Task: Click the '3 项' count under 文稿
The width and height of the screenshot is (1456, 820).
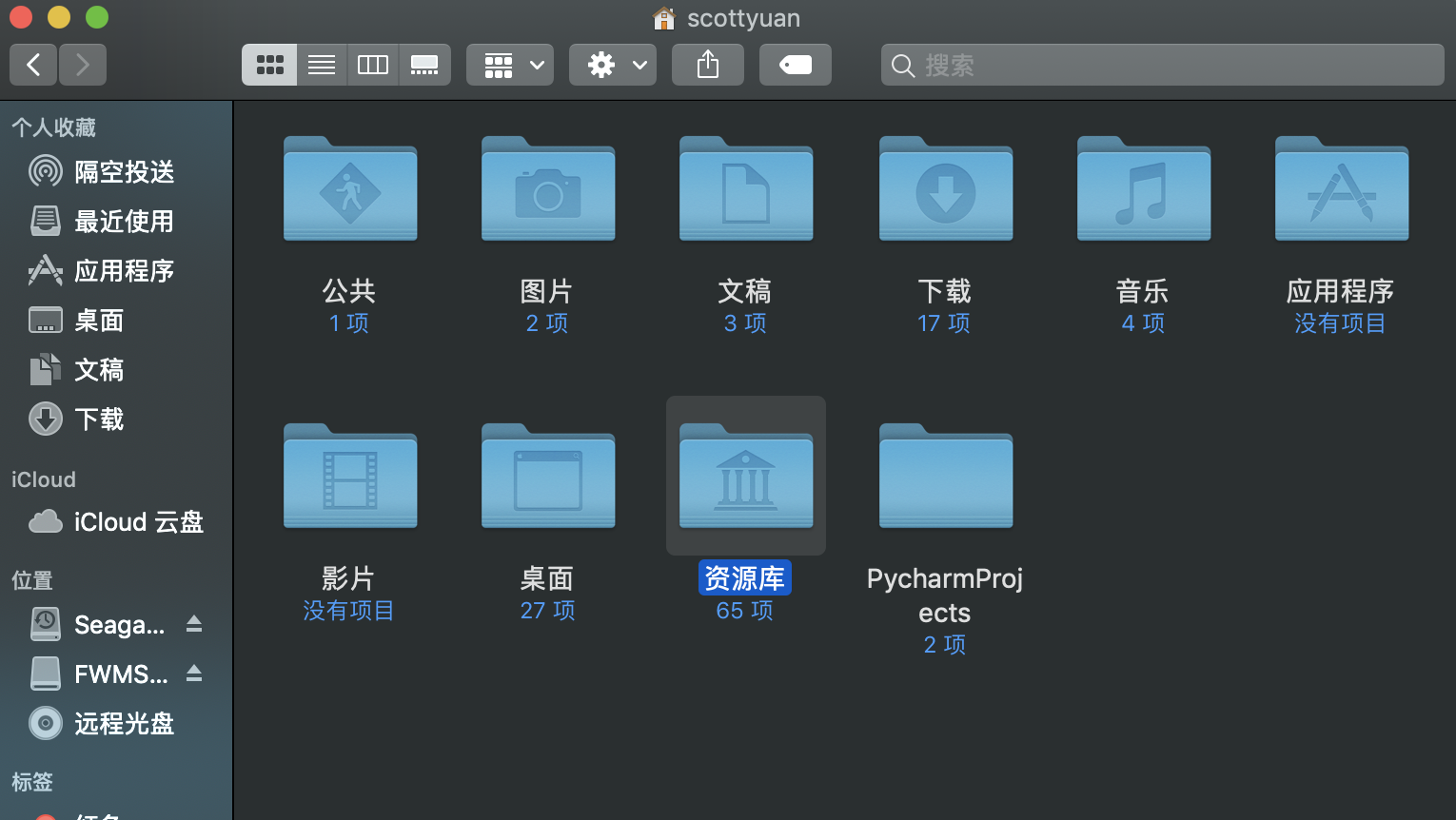Action: (745, 323)
